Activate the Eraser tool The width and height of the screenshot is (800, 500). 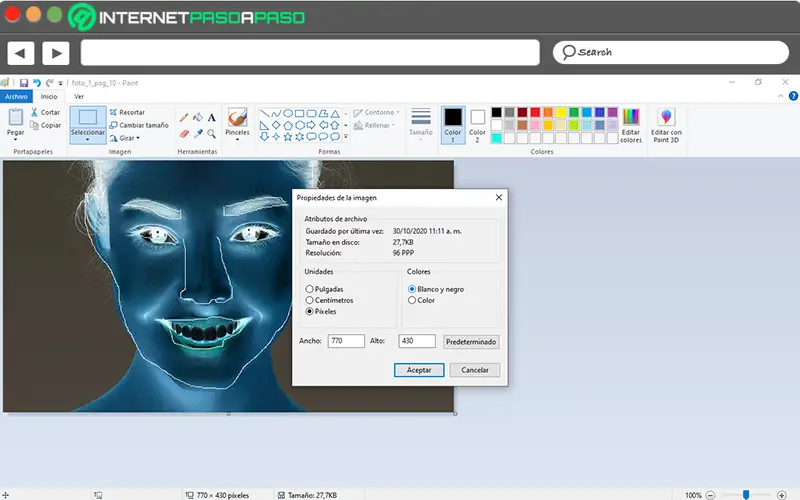[x=183, y=133]
